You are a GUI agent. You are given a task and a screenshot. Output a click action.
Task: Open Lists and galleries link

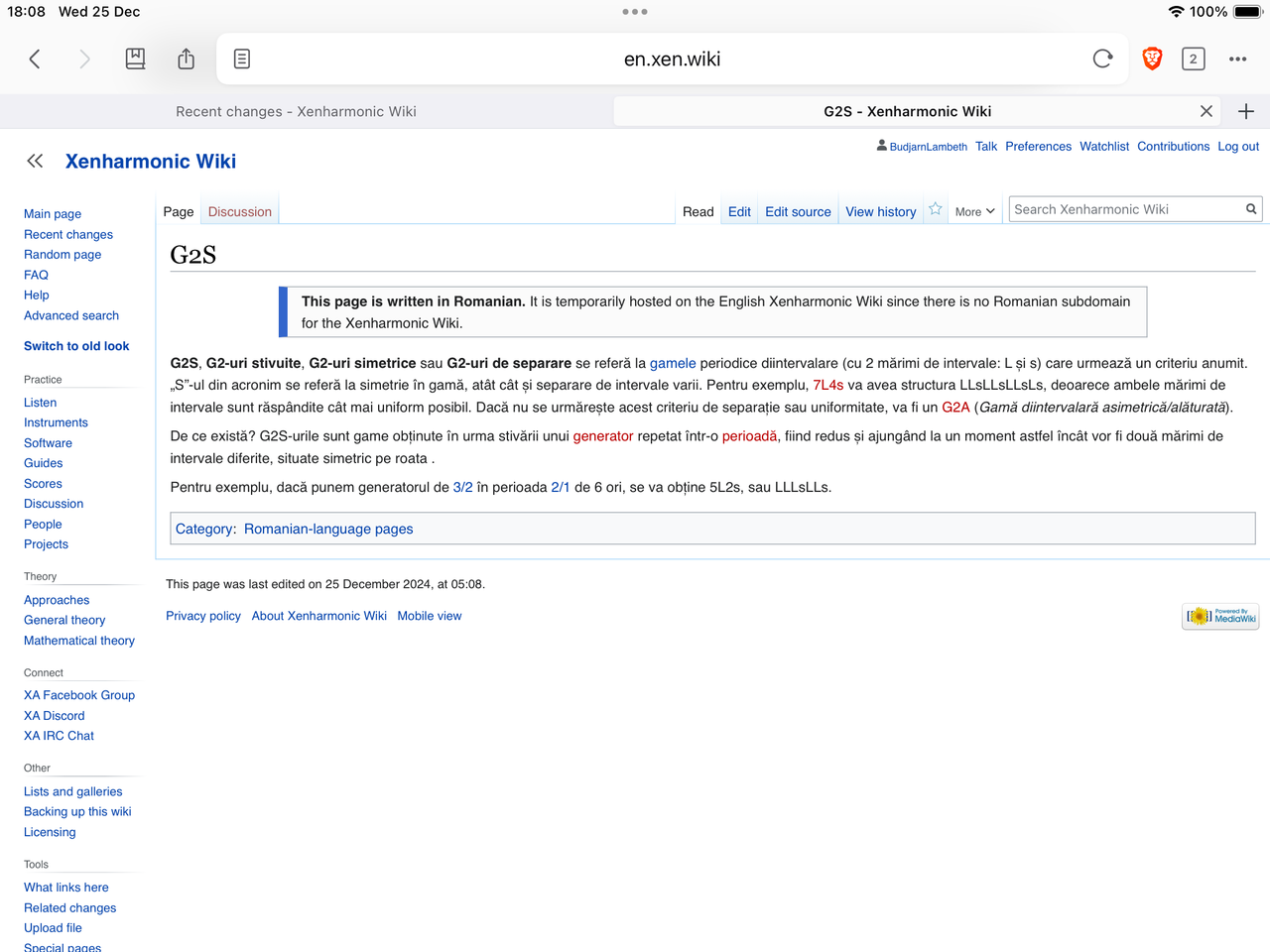pyautogui.click(x=73, y=791)
